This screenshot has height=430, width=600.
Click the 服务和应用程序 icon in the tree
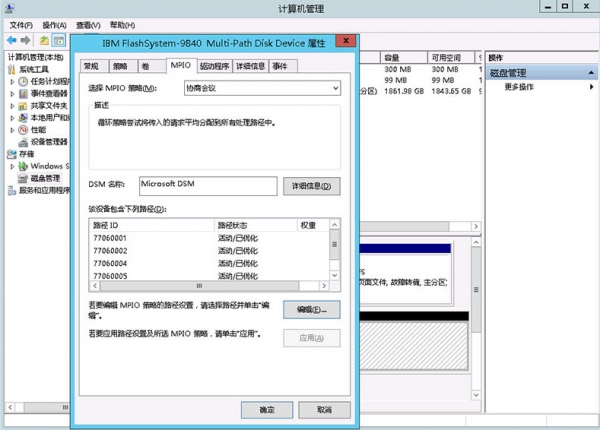[12, 190]
